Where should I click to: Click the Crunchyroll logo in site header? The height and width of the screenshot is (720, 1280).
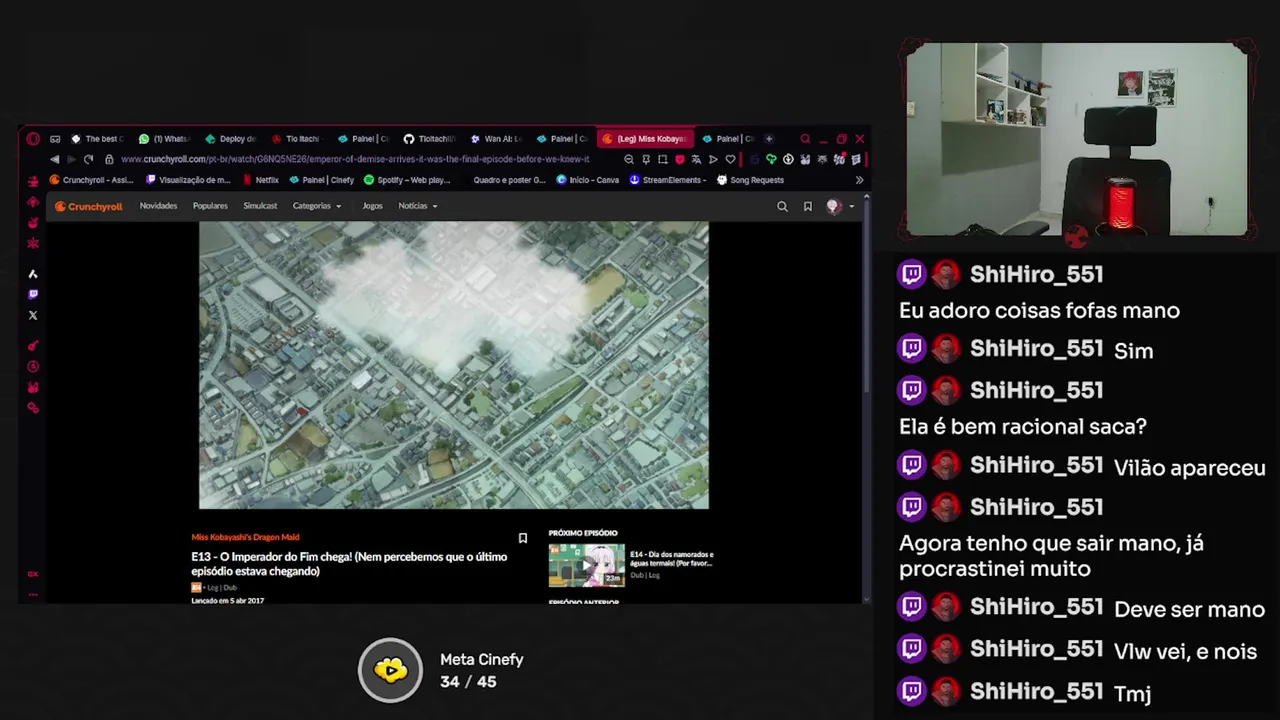point(88,206)
